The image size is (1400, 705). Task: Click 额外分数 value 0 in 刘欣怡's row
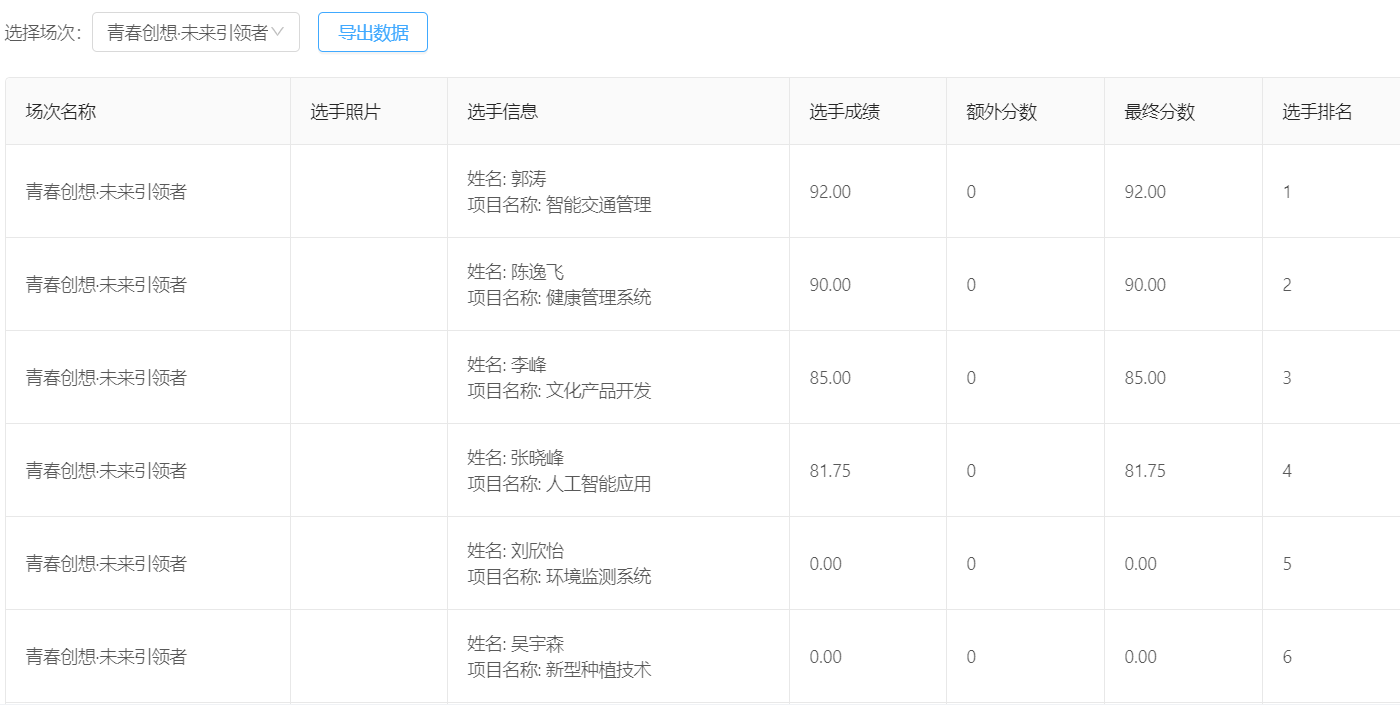point(971,564)
